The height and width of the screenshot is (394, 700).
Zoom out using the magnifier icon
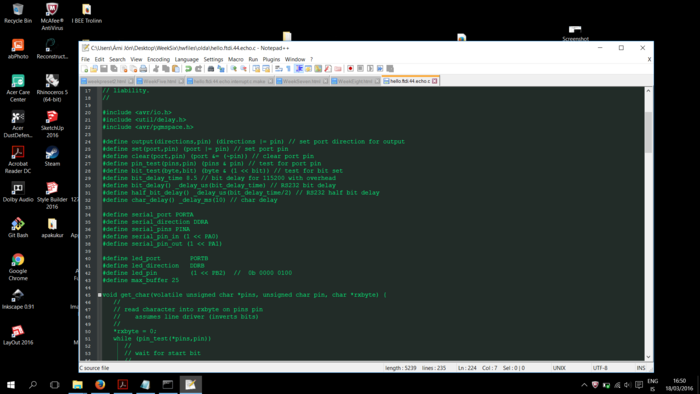click(243, 69)
